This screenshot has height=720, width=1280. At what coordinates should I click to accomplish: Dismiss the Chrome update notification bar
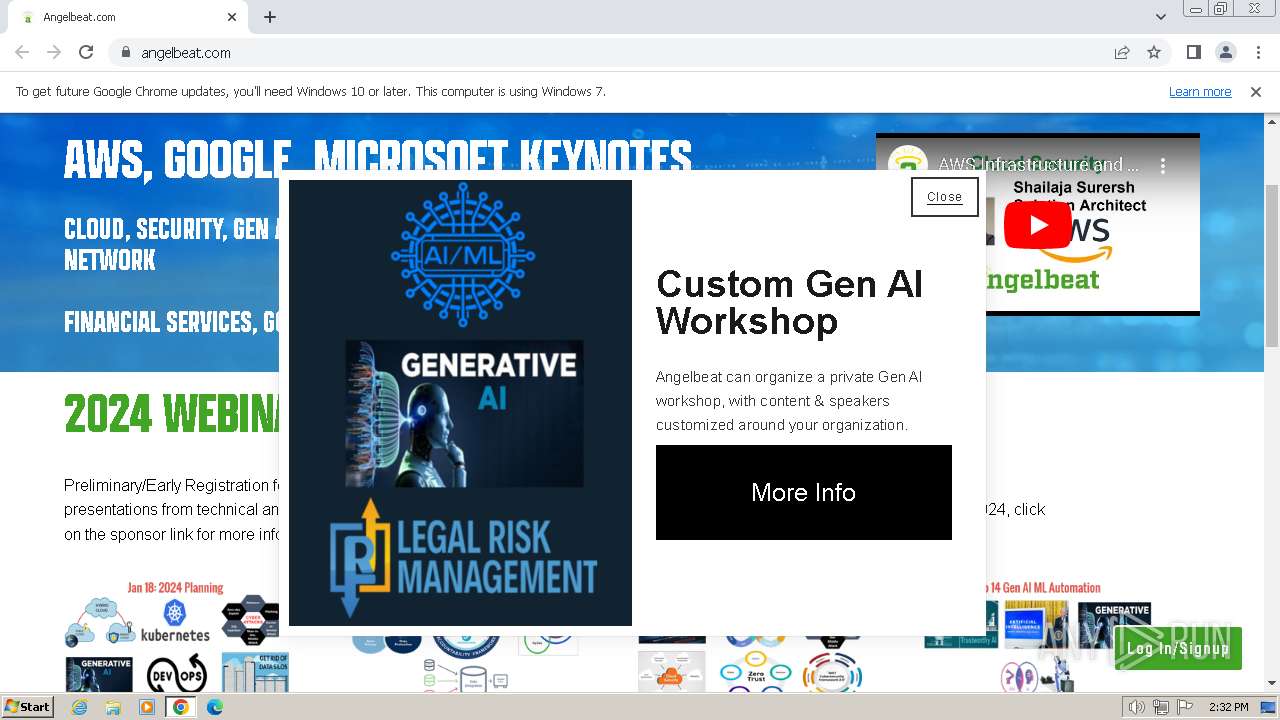(1256, 91)
